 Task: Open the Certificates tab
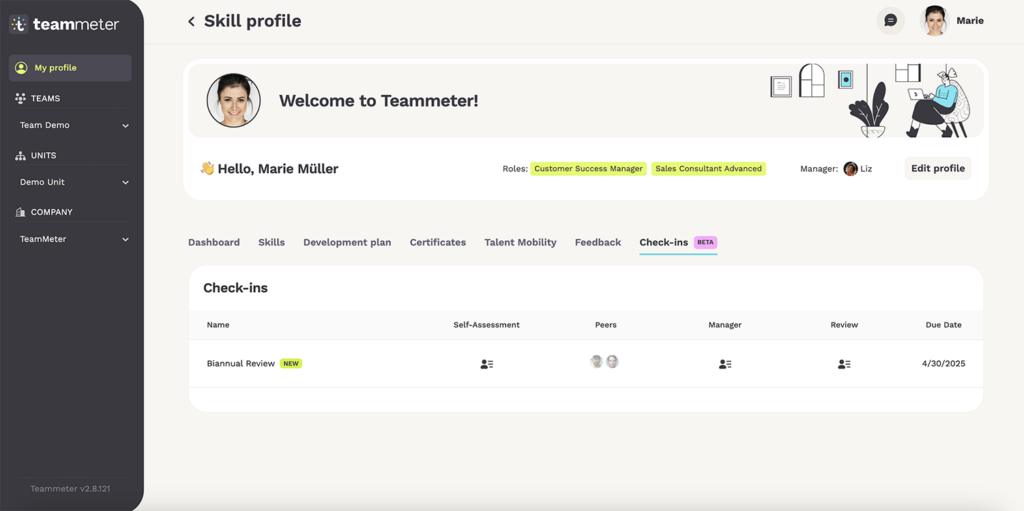(x=438, y=242)
